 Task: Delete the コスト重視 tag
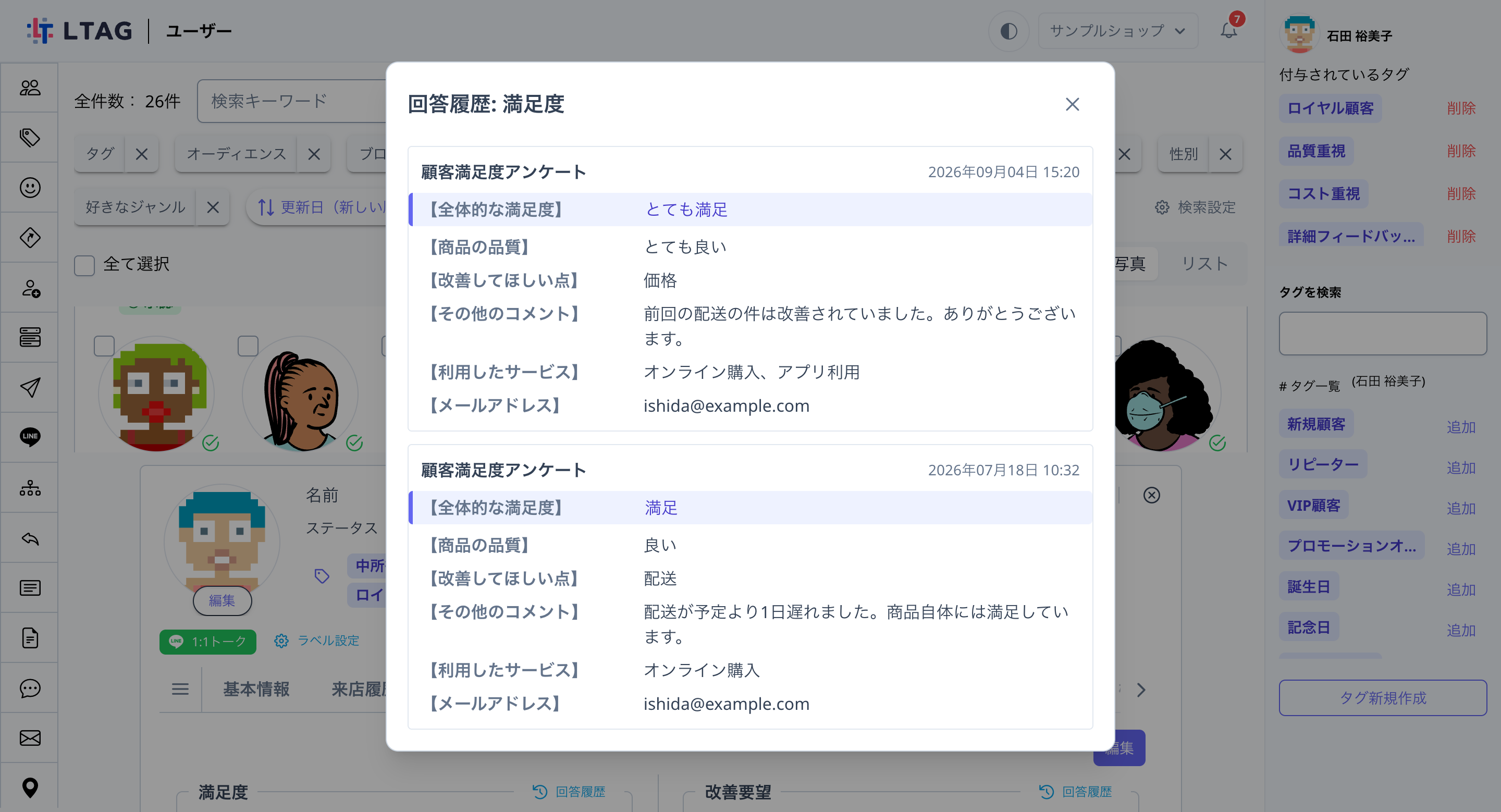1461,193
